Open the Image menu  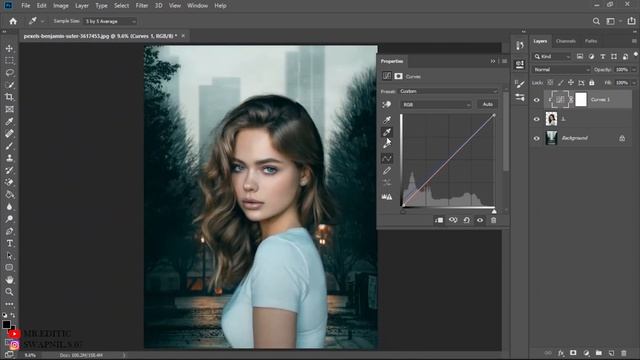61,6
